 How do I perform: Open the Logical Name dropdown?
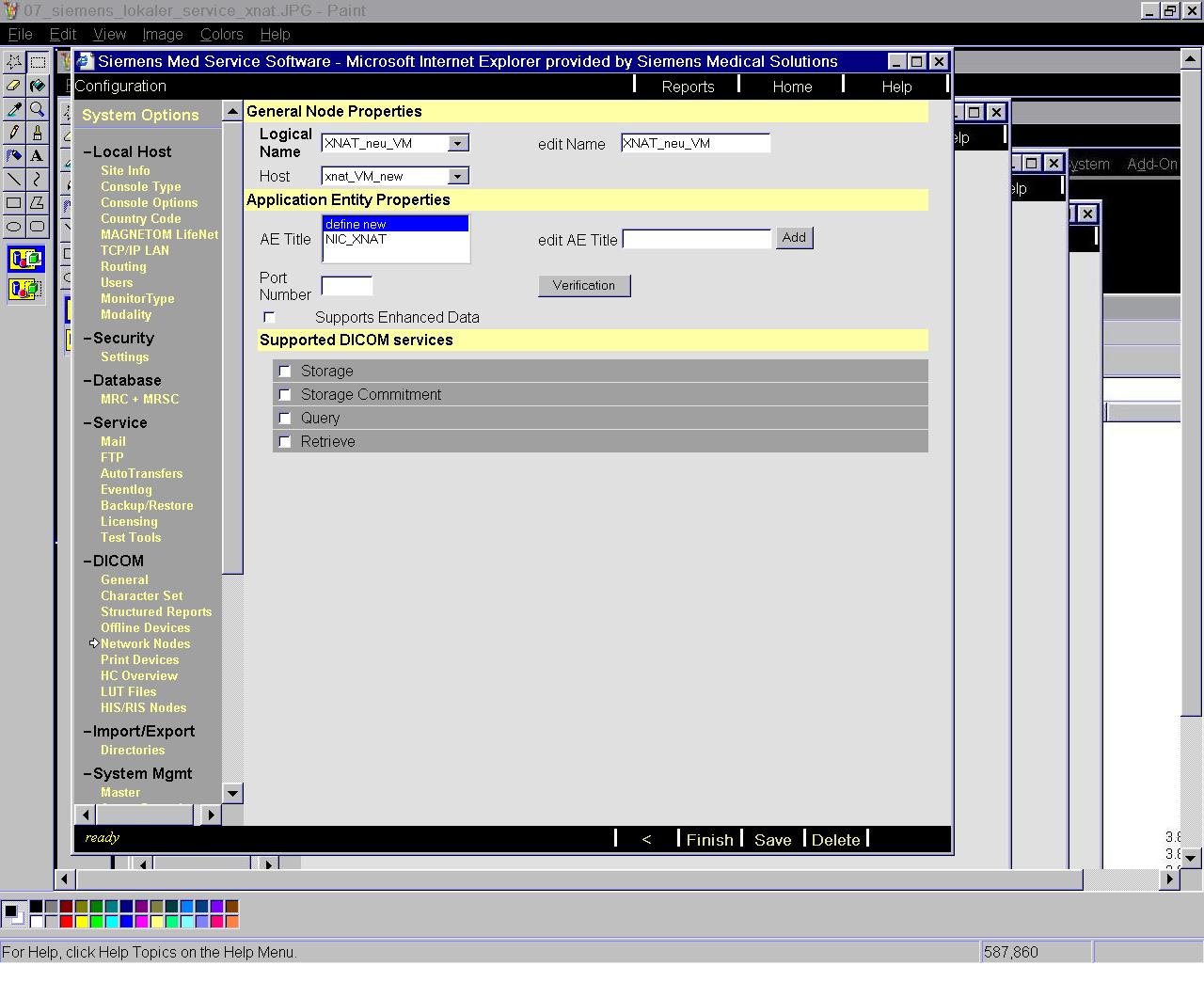(x=457, y=144)
